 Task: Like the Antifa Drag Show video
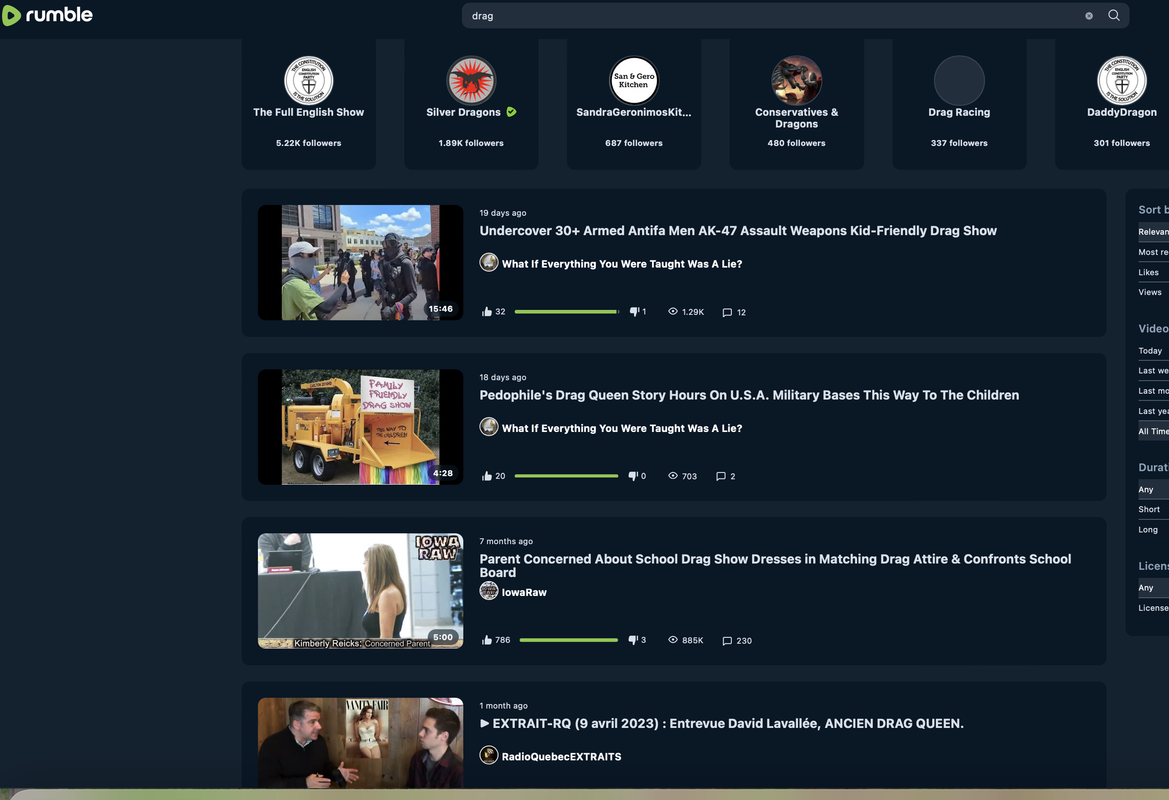pos(487,312)
